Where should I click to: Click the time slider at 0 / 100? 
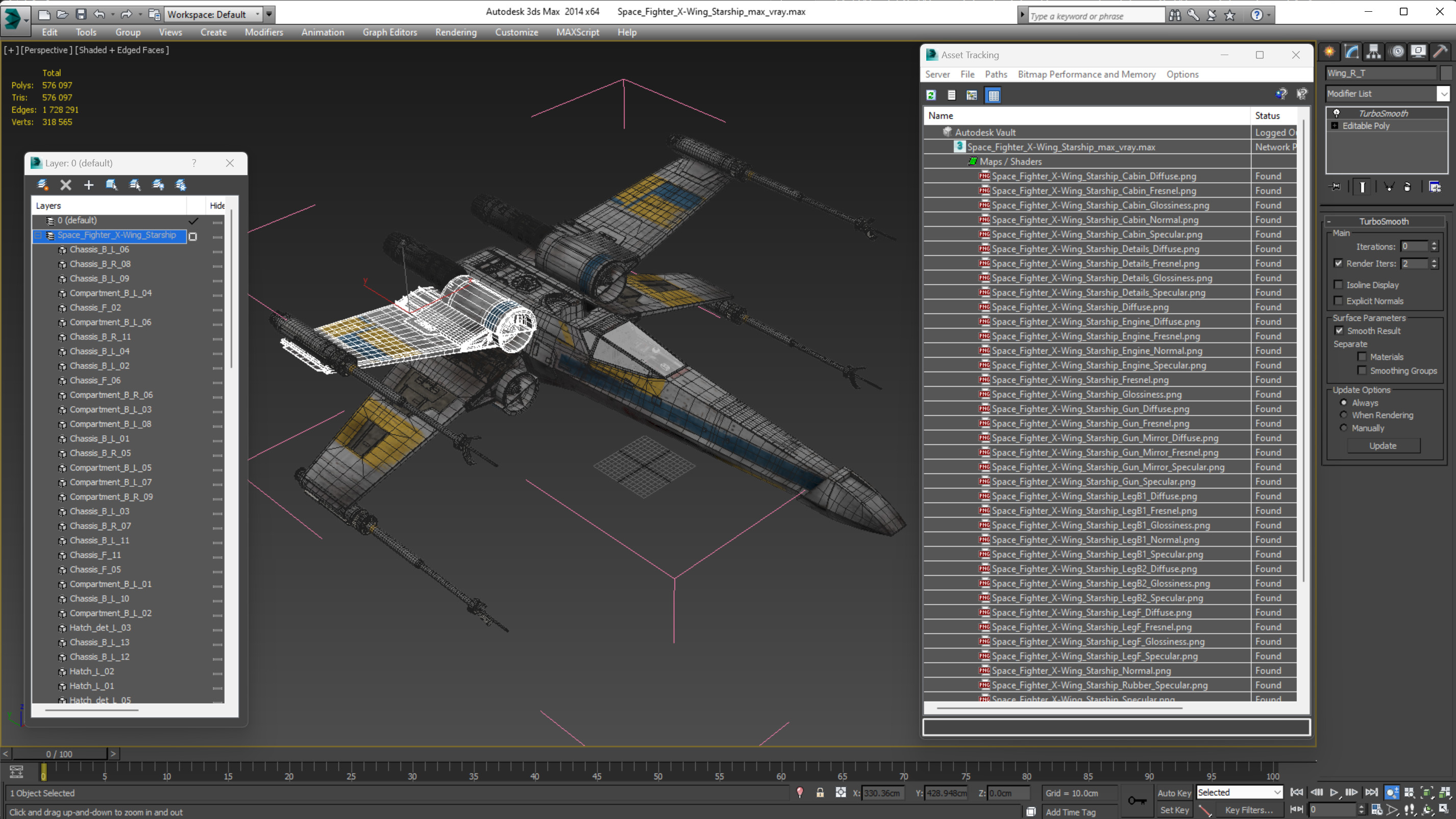click(59, 754)
